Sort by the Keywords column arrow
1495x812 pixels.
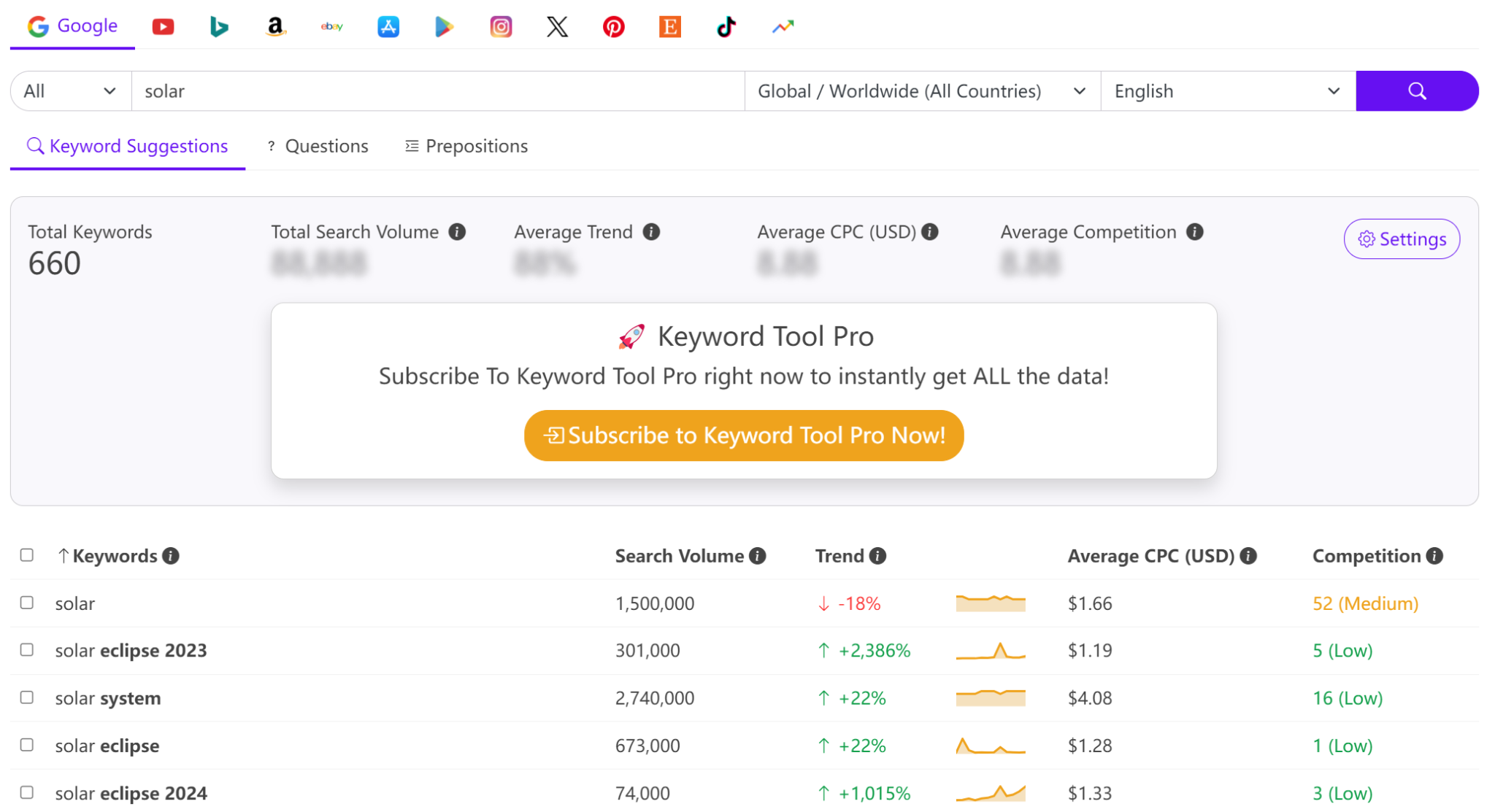point(64,556)
